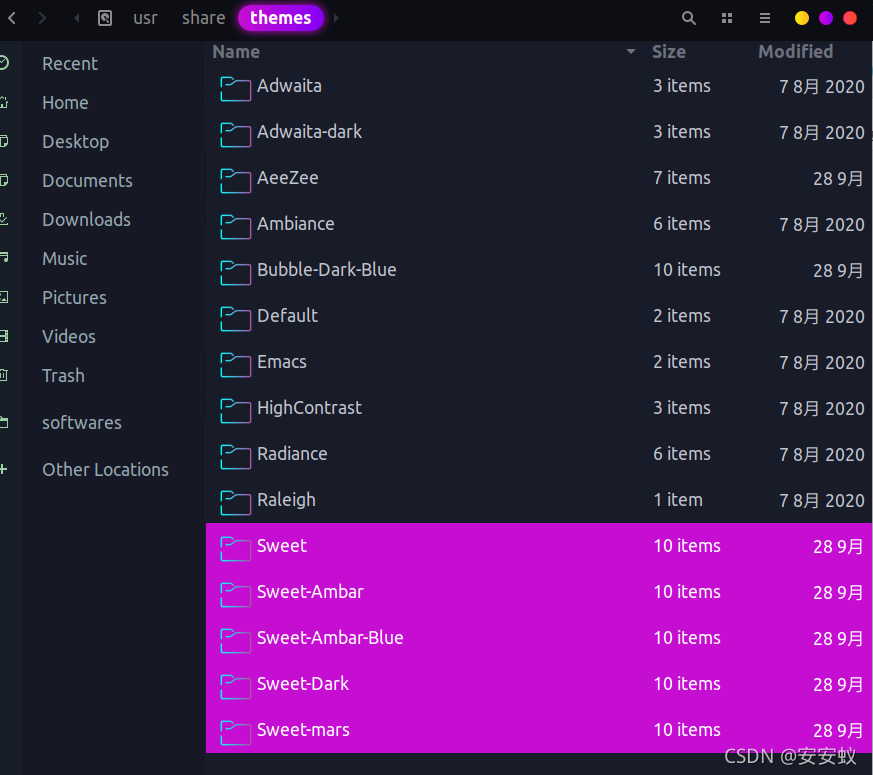Click the Sweet-Dark folder name
This screenshot has height=775, width=873.
pyautogui.click(x=303, y=684)
